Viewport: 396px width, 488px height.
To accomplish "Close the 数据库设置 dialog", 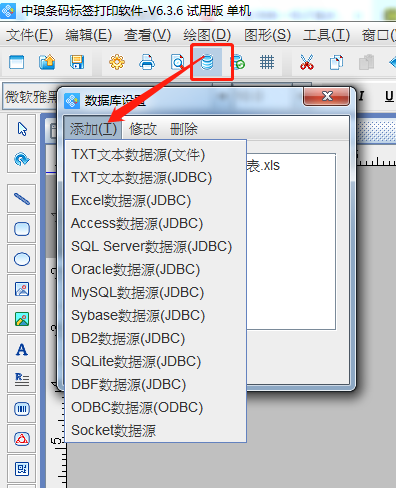I will point(327,96).
